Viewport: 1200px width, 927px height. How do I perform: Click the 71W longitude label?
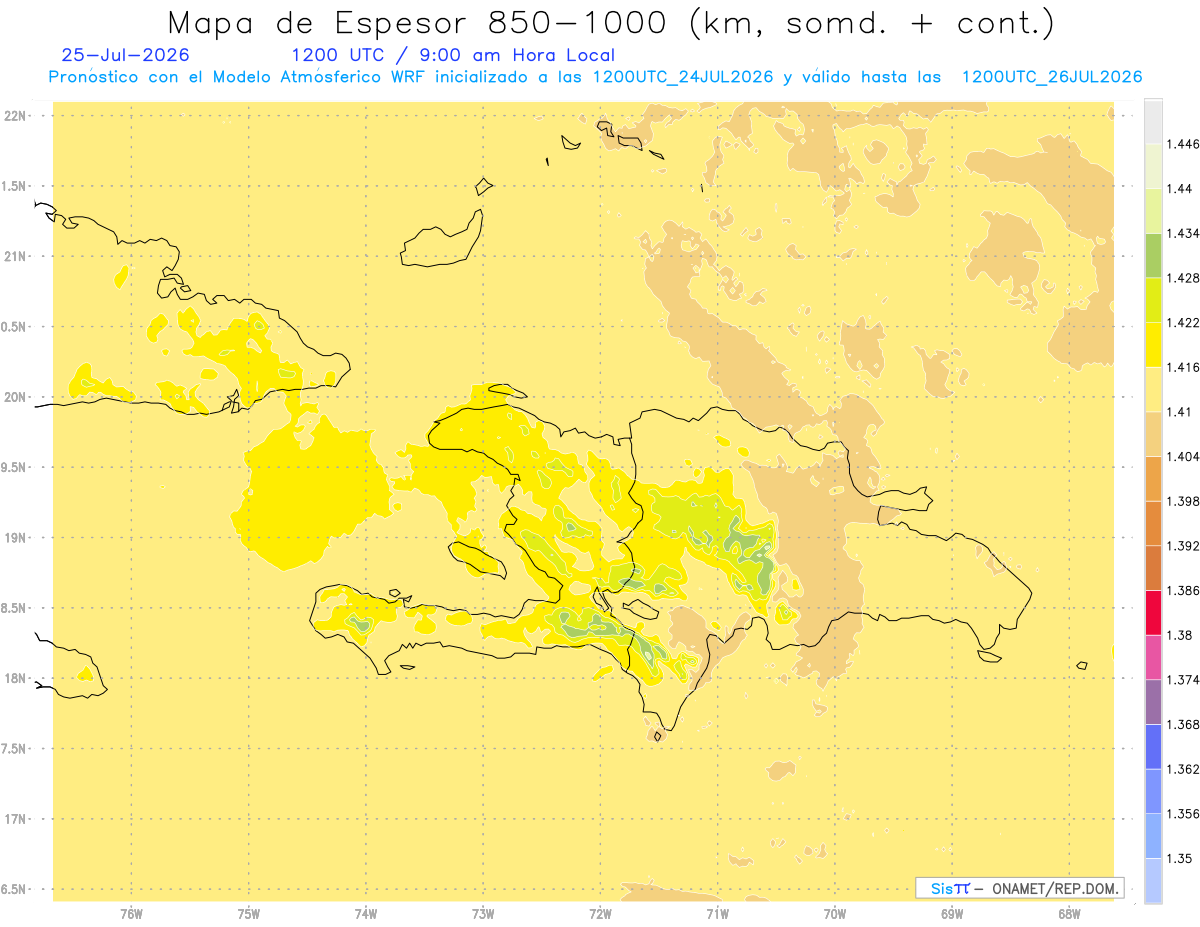click(717, 914)
